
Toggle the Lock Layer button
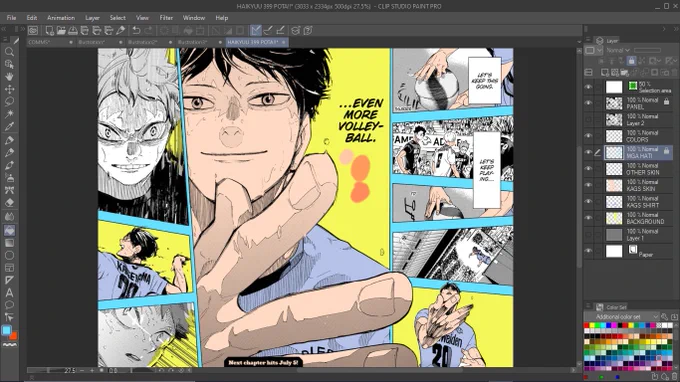[x=631, y=61]
